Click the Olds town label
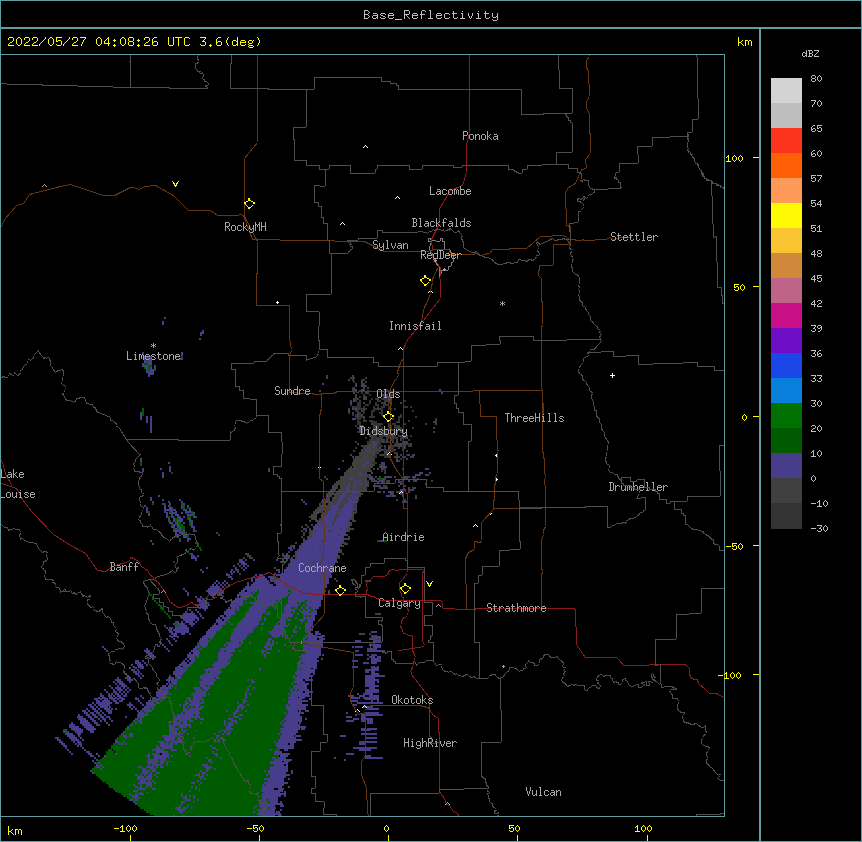This screenshot has width=862, height=842. point(388,394)
